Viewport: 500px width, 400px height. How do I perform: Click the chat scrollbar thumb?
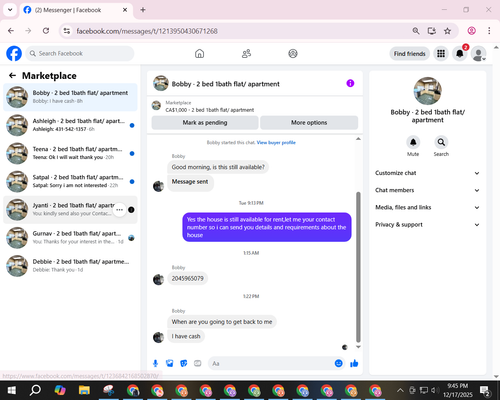click(x=358, y=267)
